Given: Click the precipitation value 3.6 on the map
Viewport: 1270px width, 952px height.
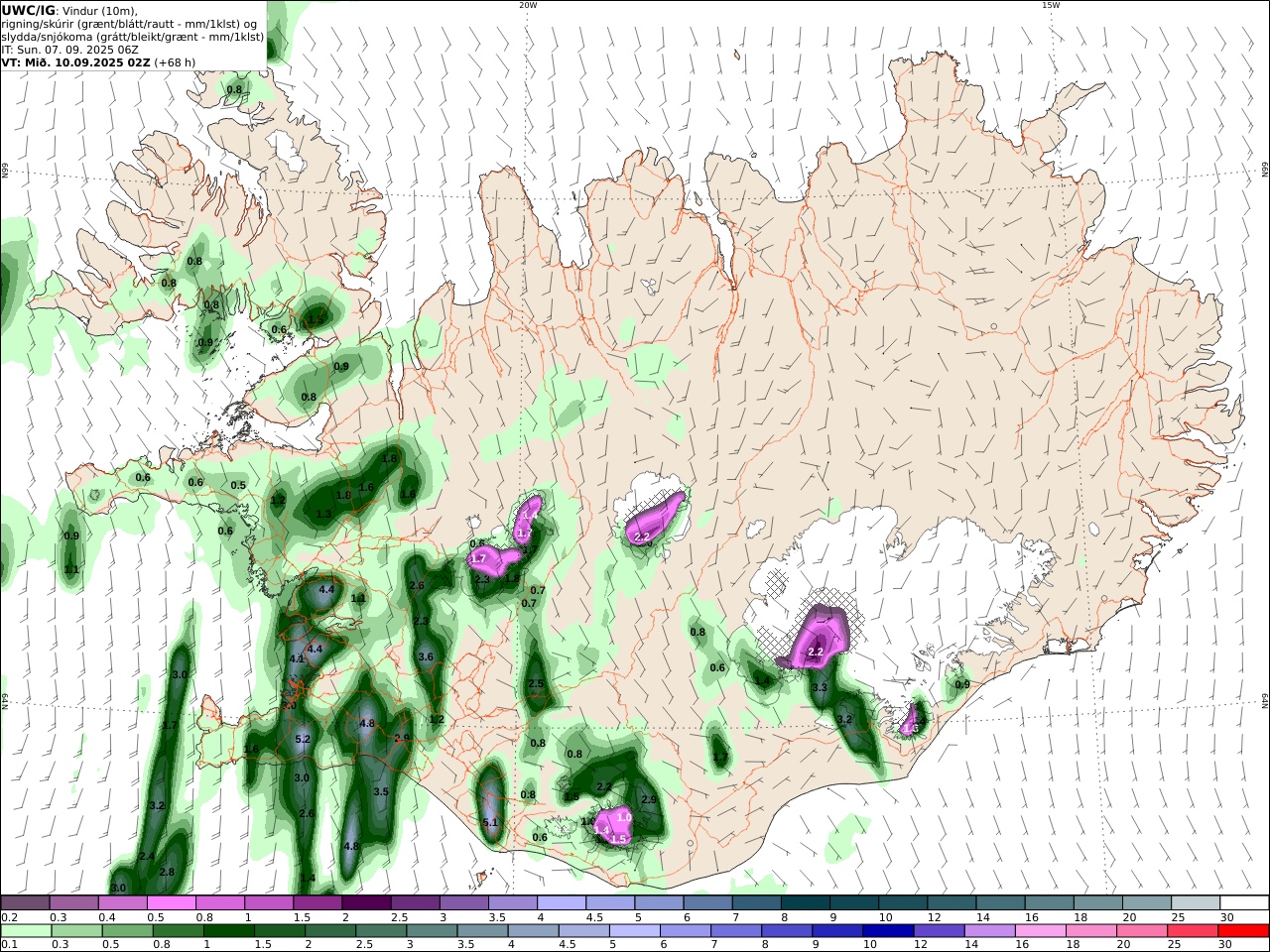Looking at the screenshot, I should [426, 656].
